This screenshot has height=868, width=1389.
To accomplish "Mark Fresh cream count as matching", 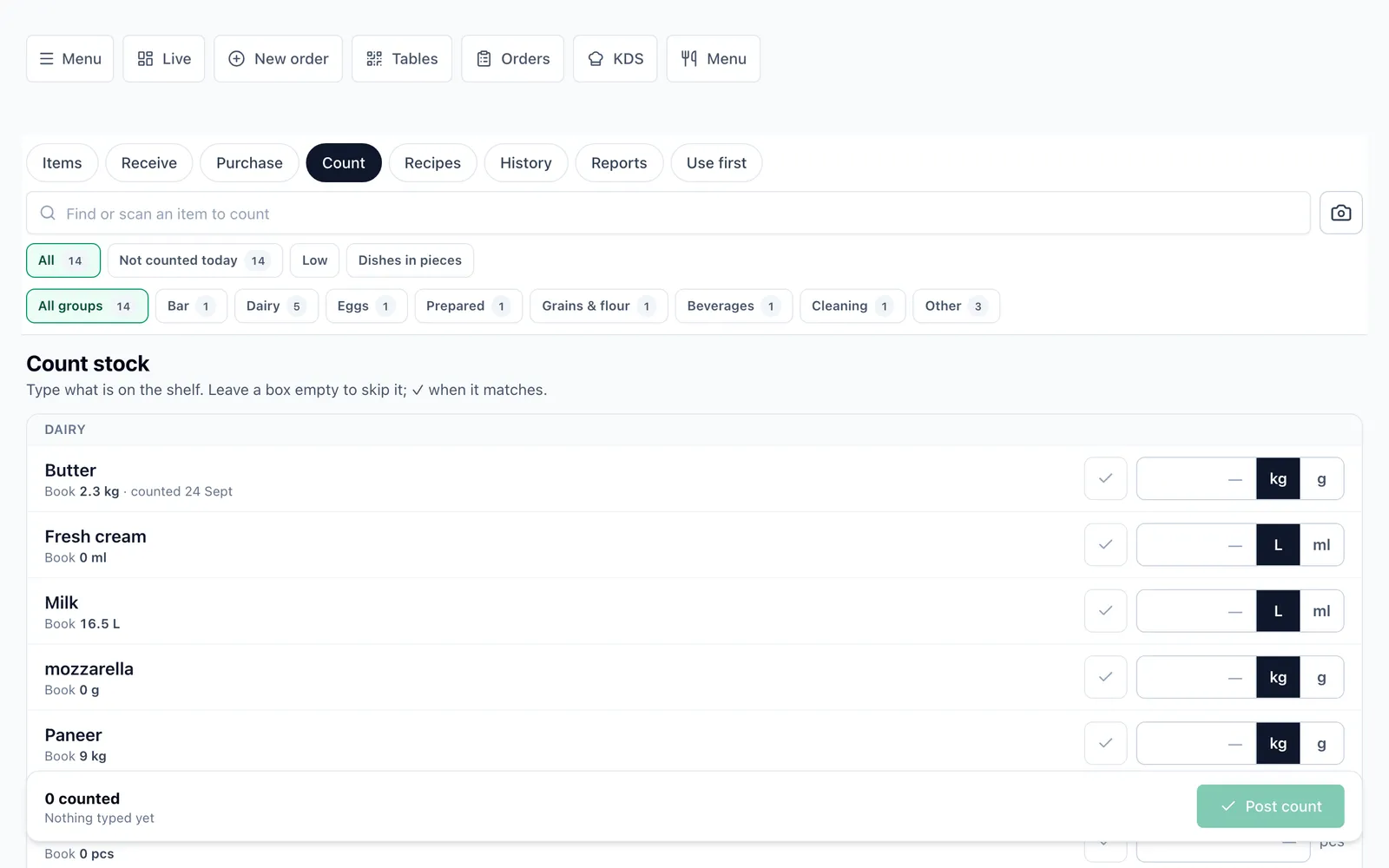I will 1105,545.
